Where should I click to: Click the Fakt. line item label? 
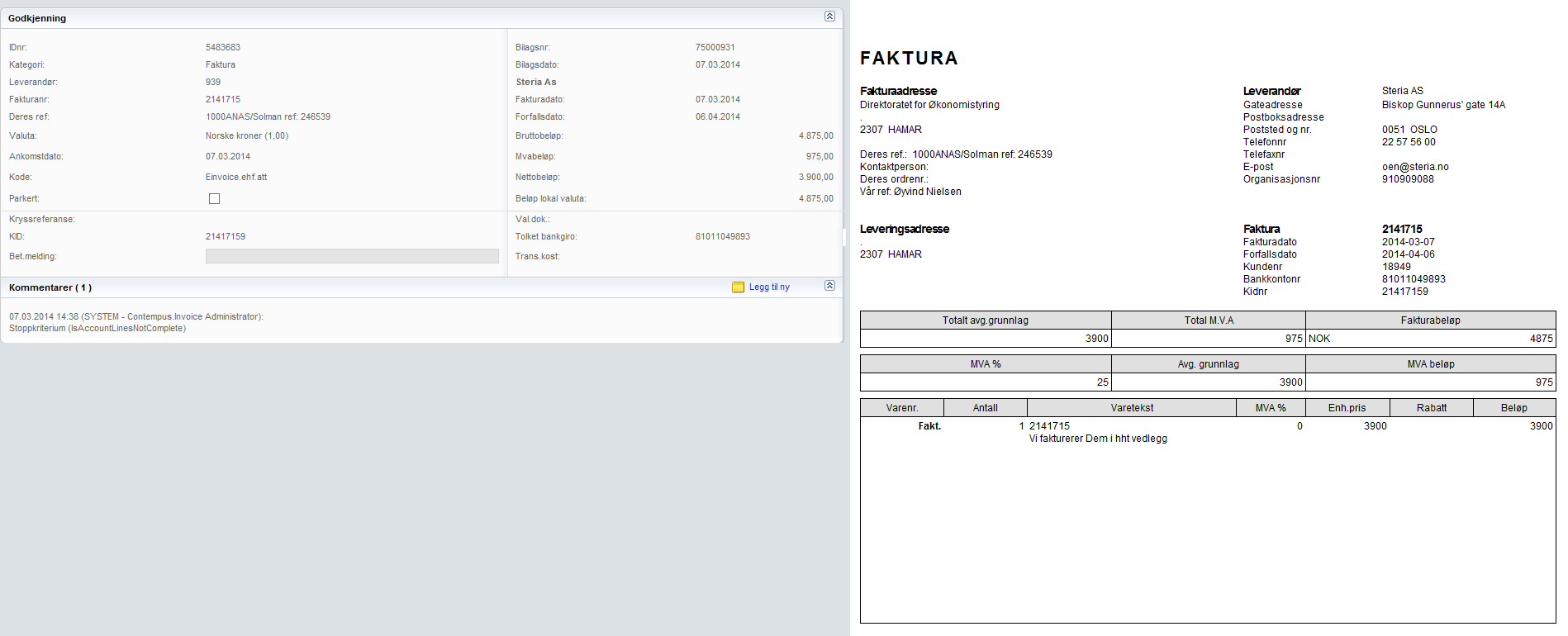tap(929, 426)
